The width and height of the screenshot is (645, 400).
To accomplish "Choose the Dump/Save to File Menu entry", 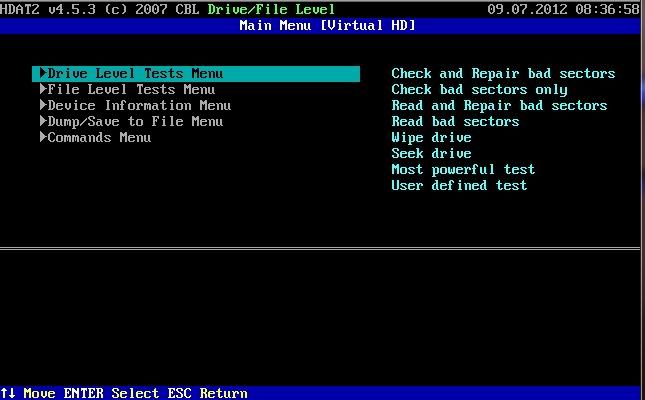I will tap(131, 121).
